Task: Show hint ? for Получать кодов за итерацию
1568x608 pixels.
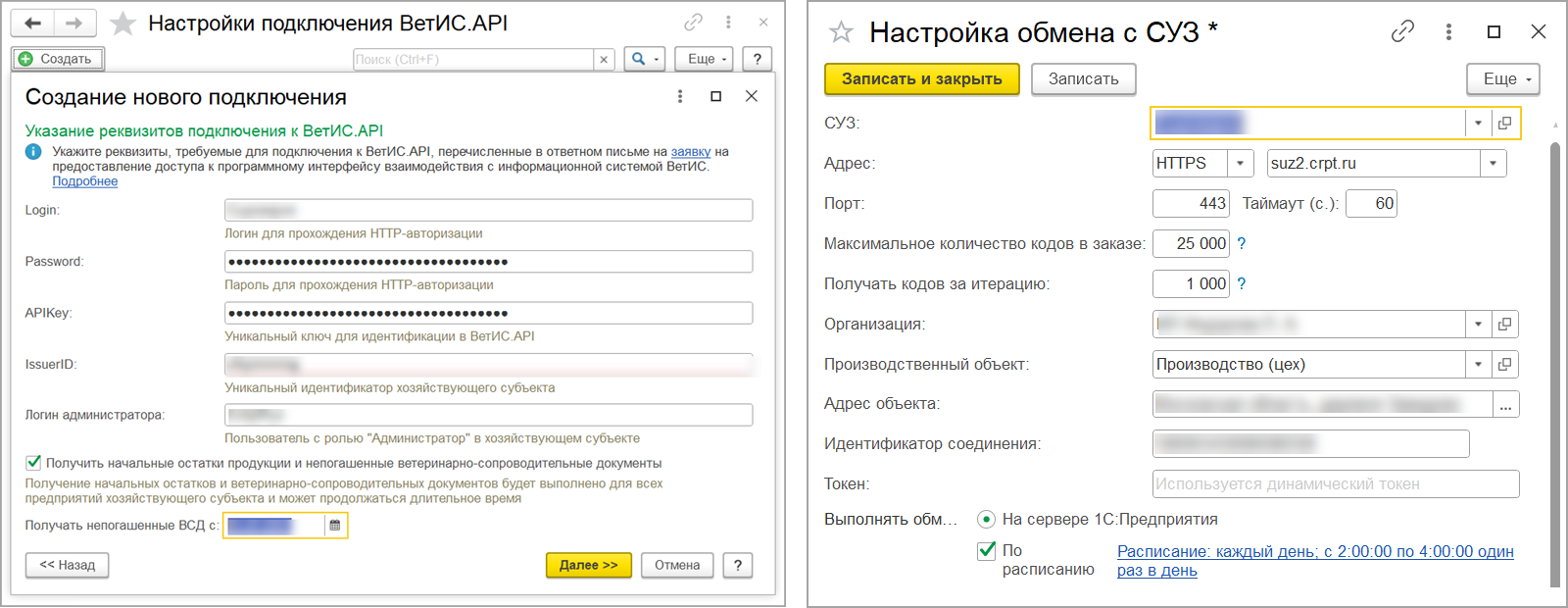Action: tap(1242, 283)
